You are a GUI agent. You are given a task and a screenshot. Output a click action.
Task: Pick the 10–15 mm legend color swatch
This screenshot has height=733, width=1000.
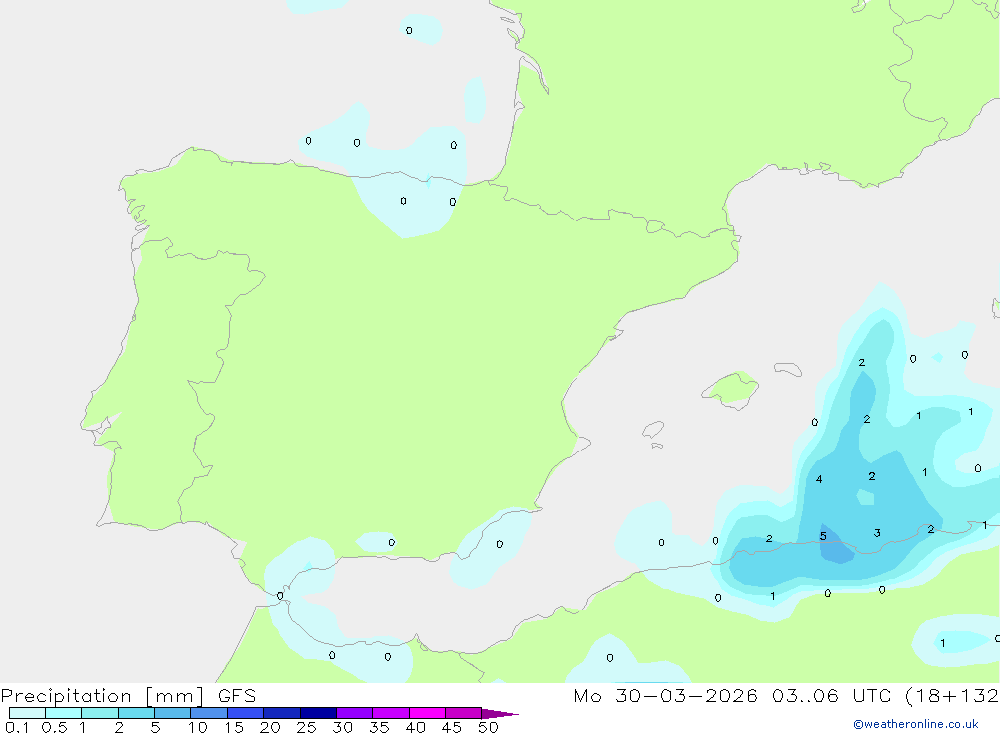209,713
